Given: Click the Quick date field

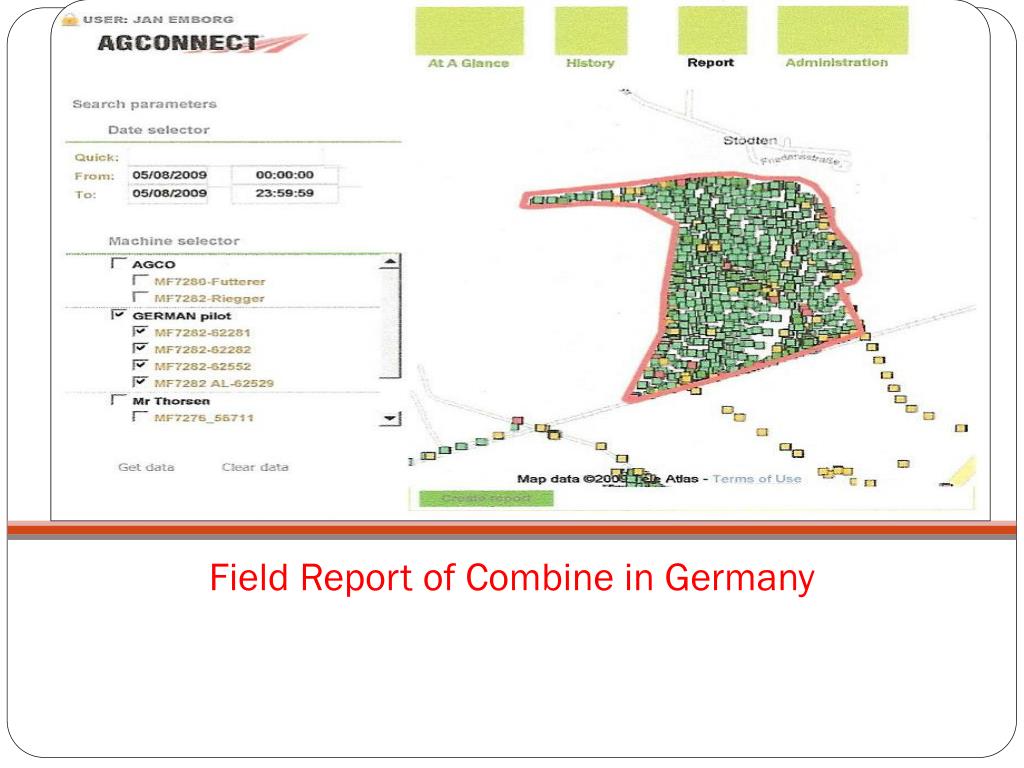Looking at the screenshot, I should click(x=225, y=157).
